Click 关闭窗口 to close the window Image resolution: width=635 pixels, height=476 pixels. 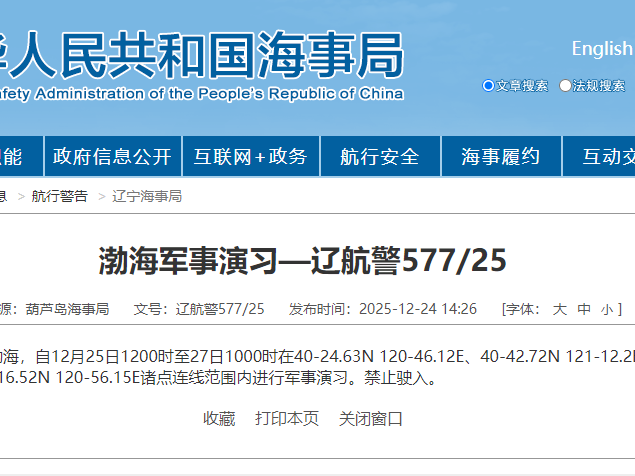tap(371, 419)
